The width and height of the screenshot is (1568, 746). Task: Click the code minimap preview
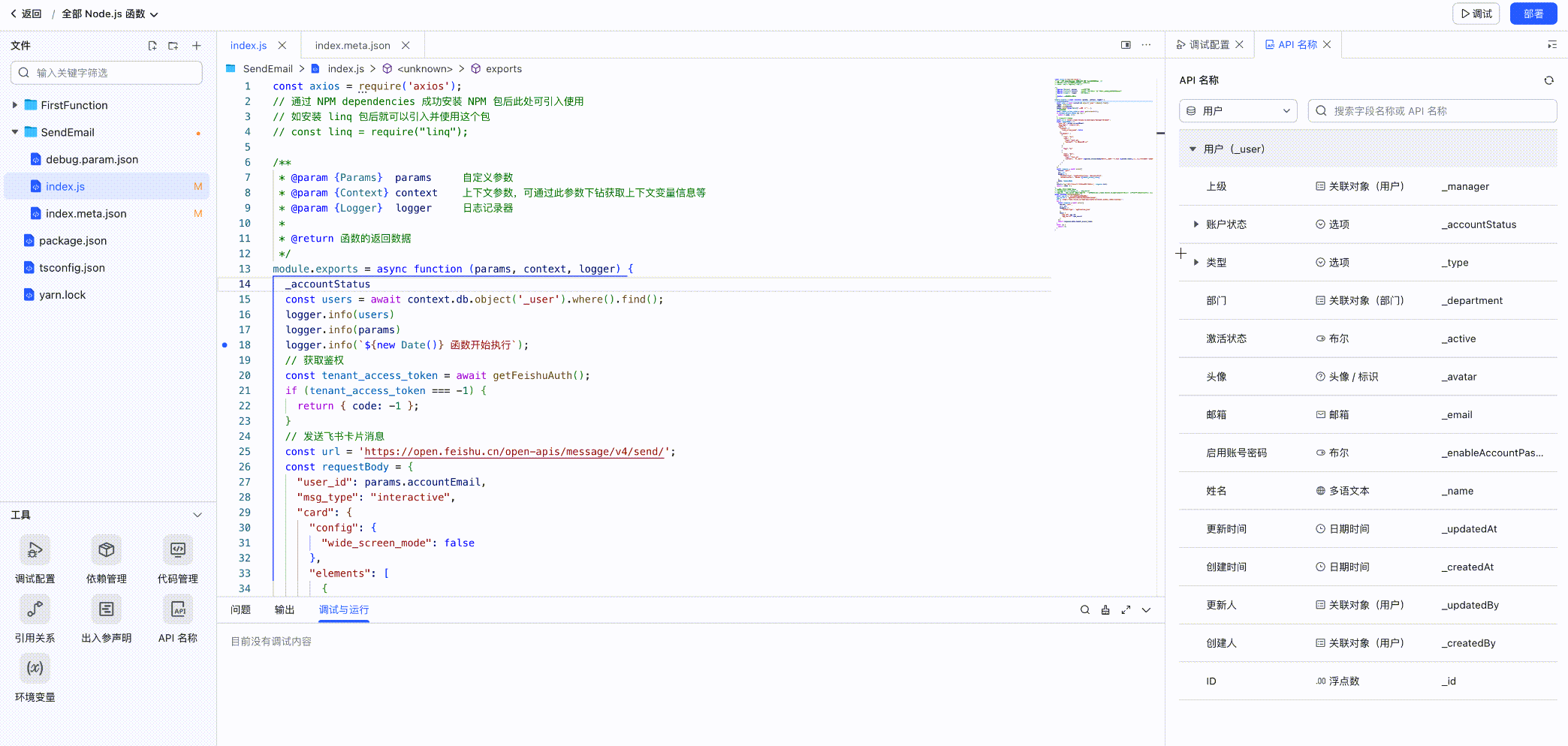[1102, 150]
